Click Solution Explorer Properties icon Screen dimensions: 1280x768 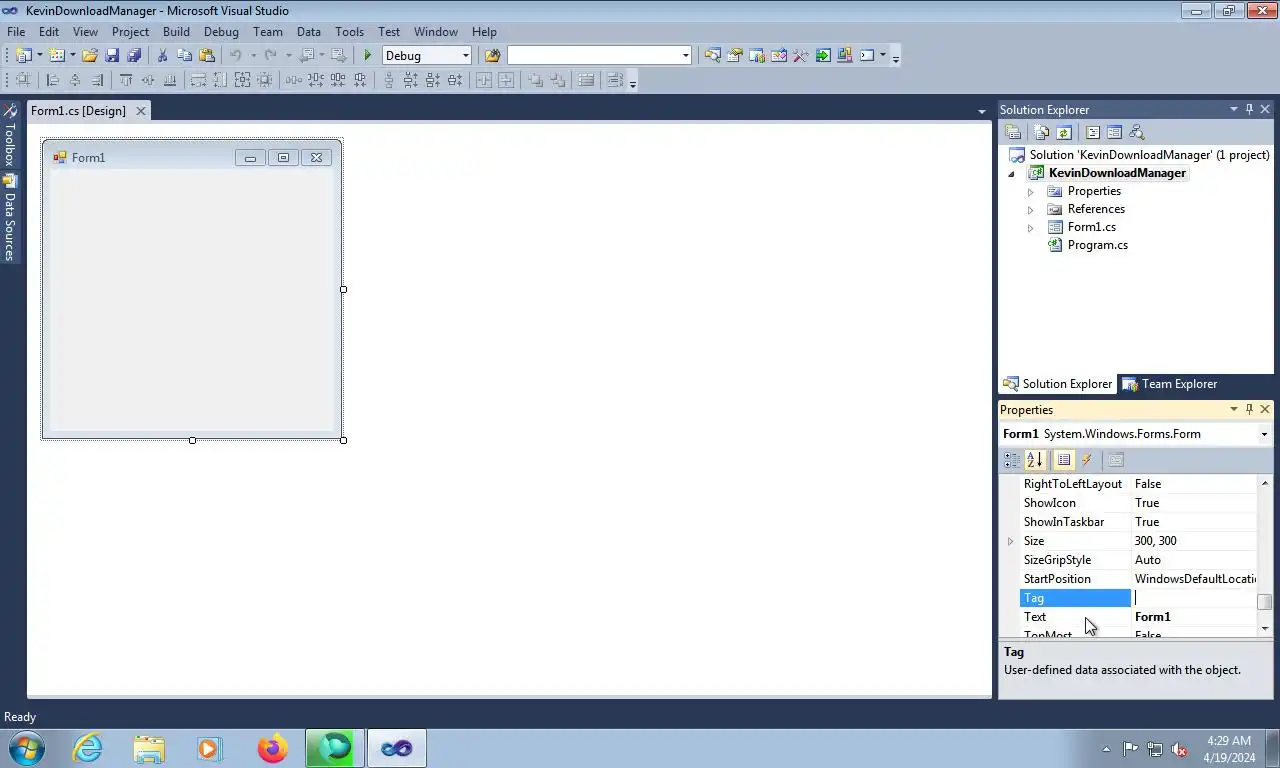click(x=1013, y=132)
